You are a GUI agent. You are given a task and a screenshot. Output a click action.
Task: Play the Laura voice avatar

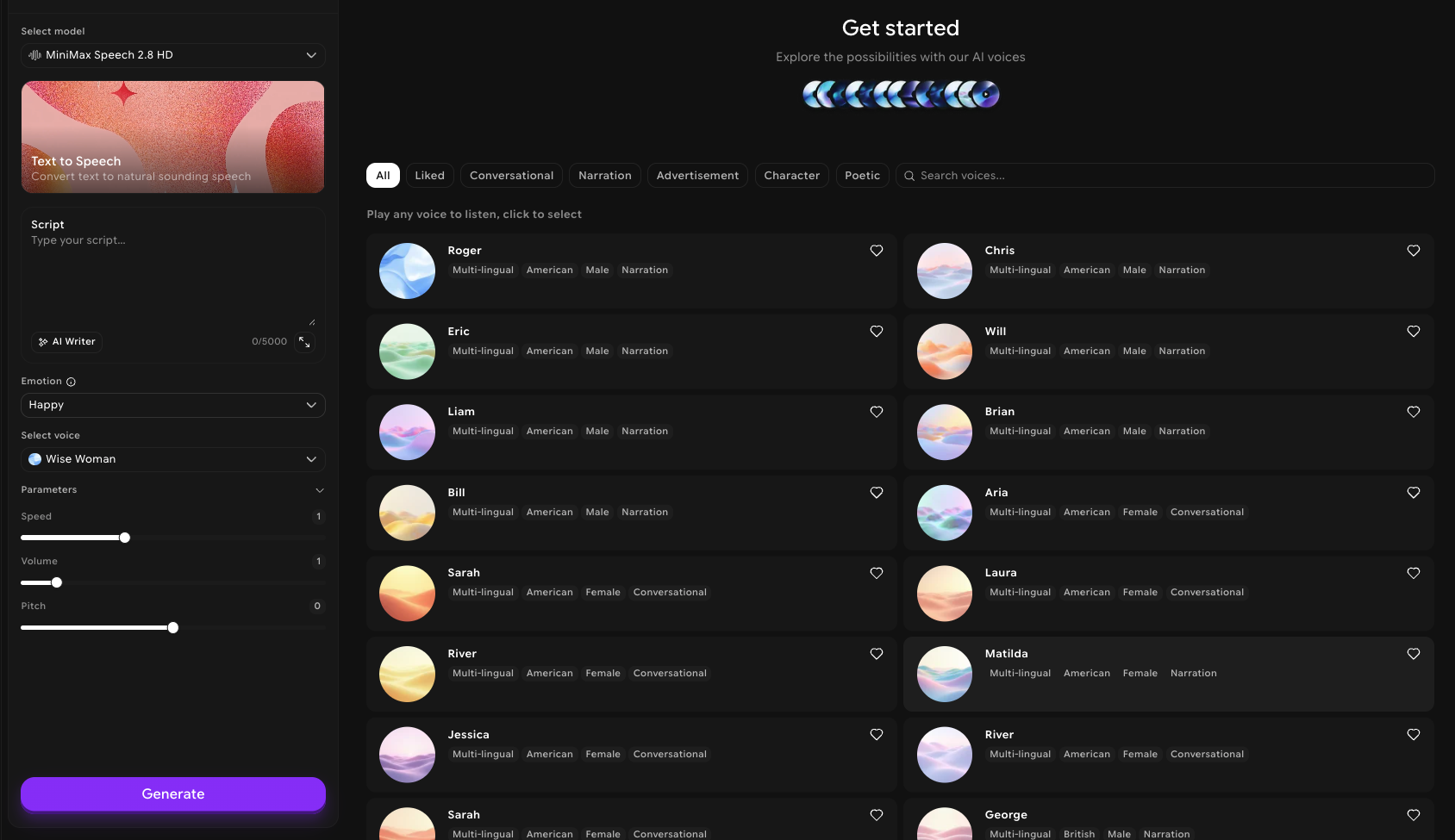(x=945, y=593)
